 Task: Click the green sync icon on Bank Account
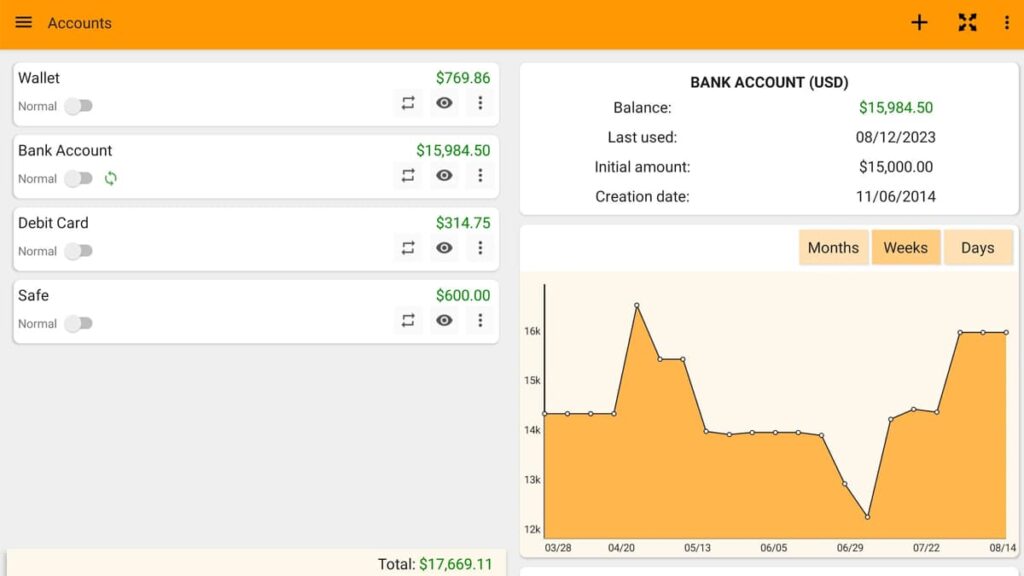pyautogui.click(x=111, y=178)
